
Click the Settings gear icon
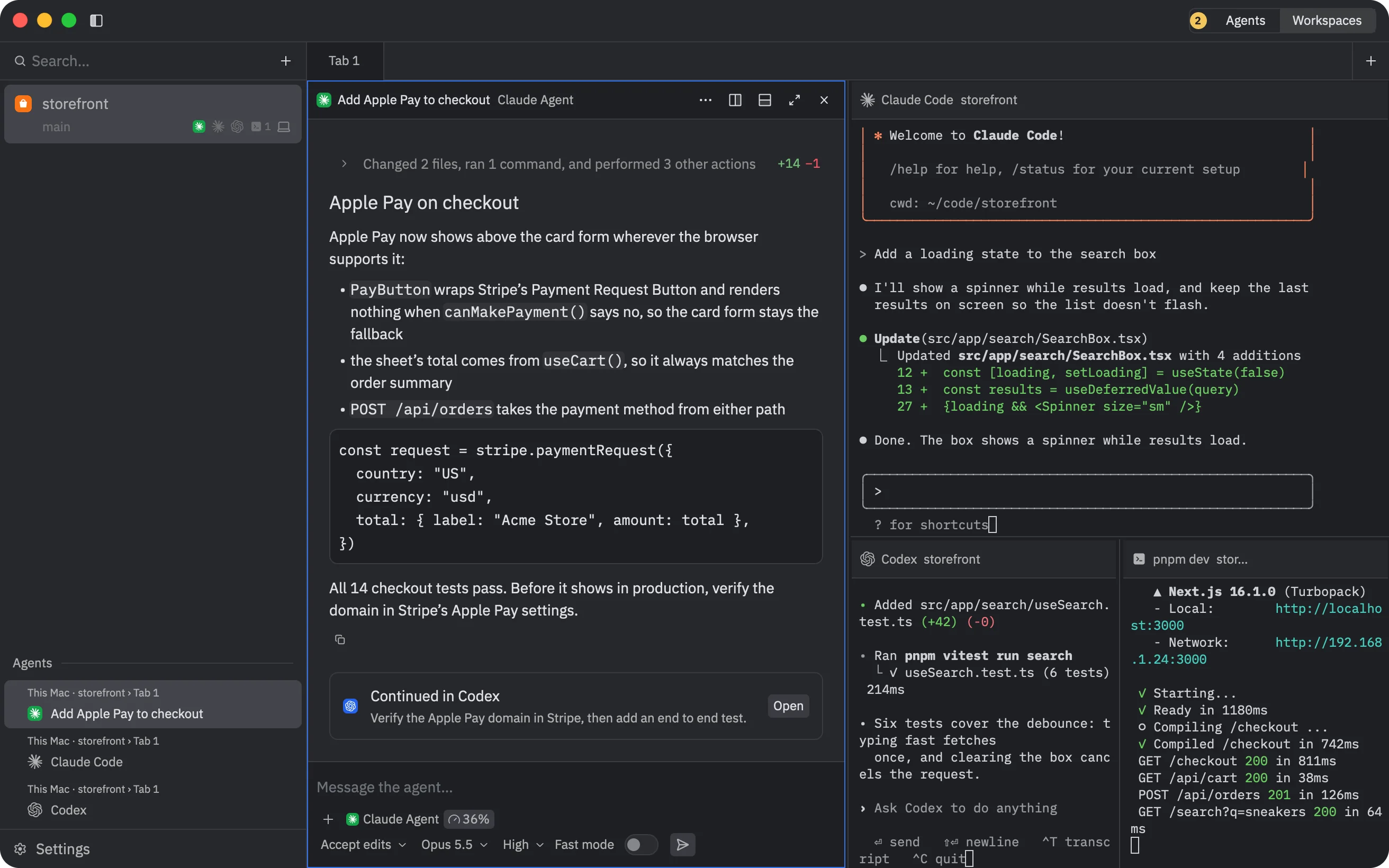20,849
